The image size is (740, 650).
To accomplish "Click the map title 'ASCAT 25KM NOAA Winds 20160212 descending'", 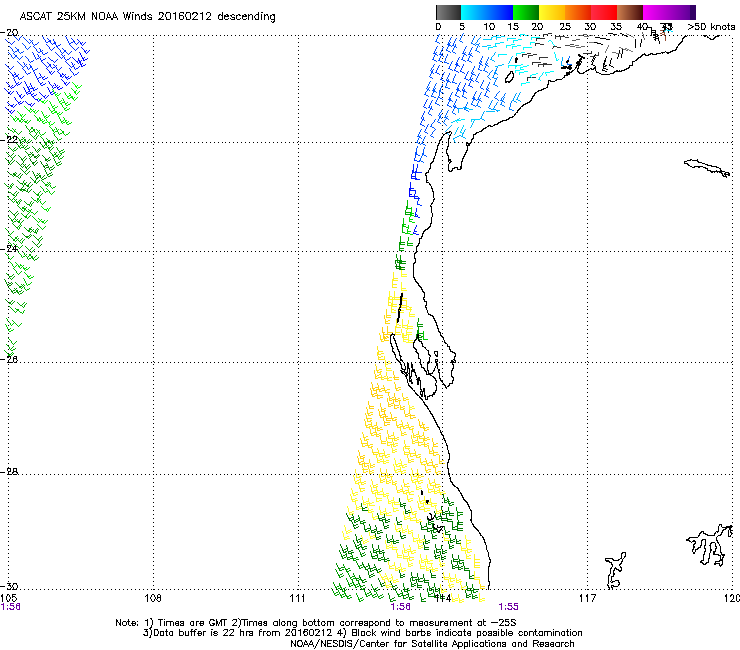I will click(x=147, y=16).
